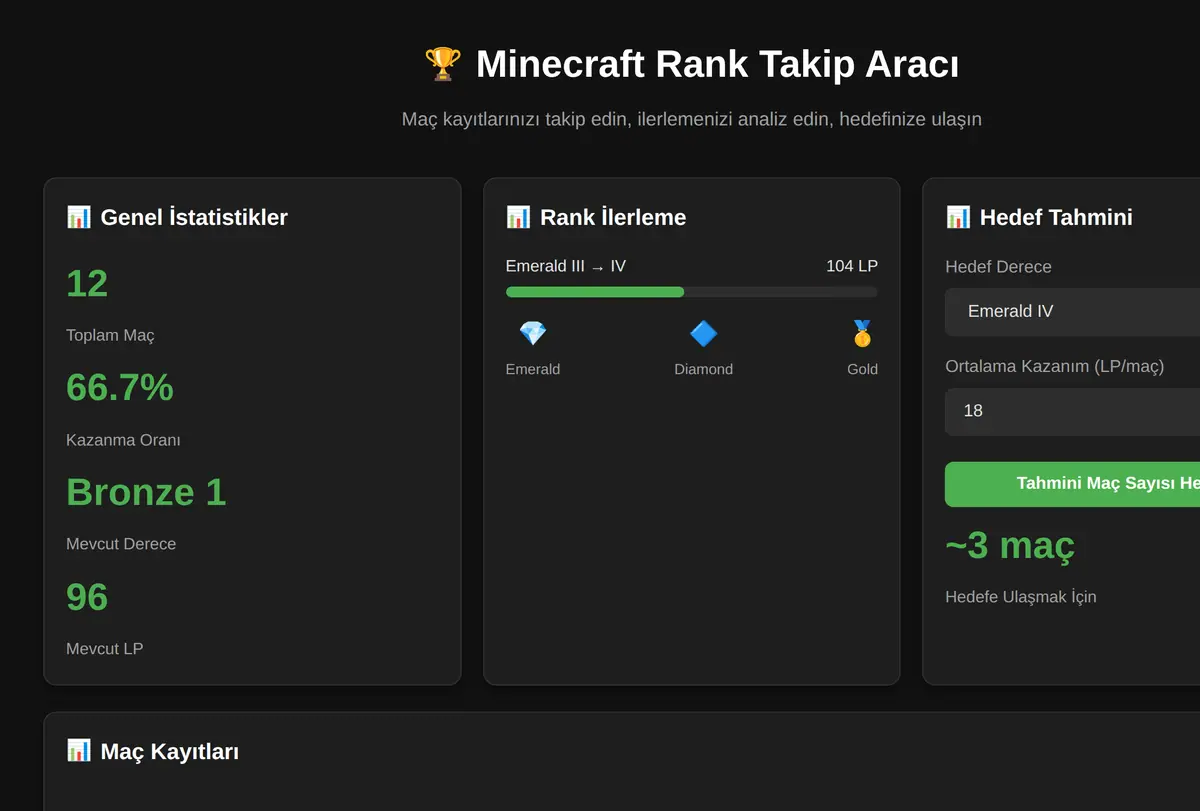Click the Hedefe Ulaşmak İçin label
The image size is (1200, 811).
click(1021, 597)
